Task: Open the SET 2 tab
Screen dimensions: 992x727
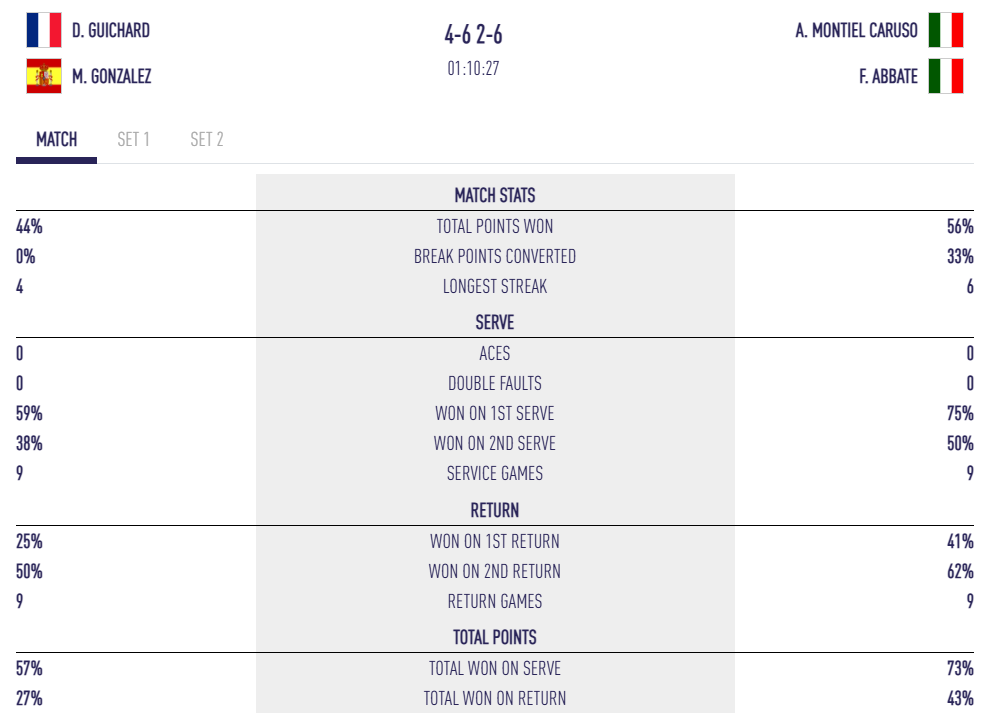Action: coord(207,140)
